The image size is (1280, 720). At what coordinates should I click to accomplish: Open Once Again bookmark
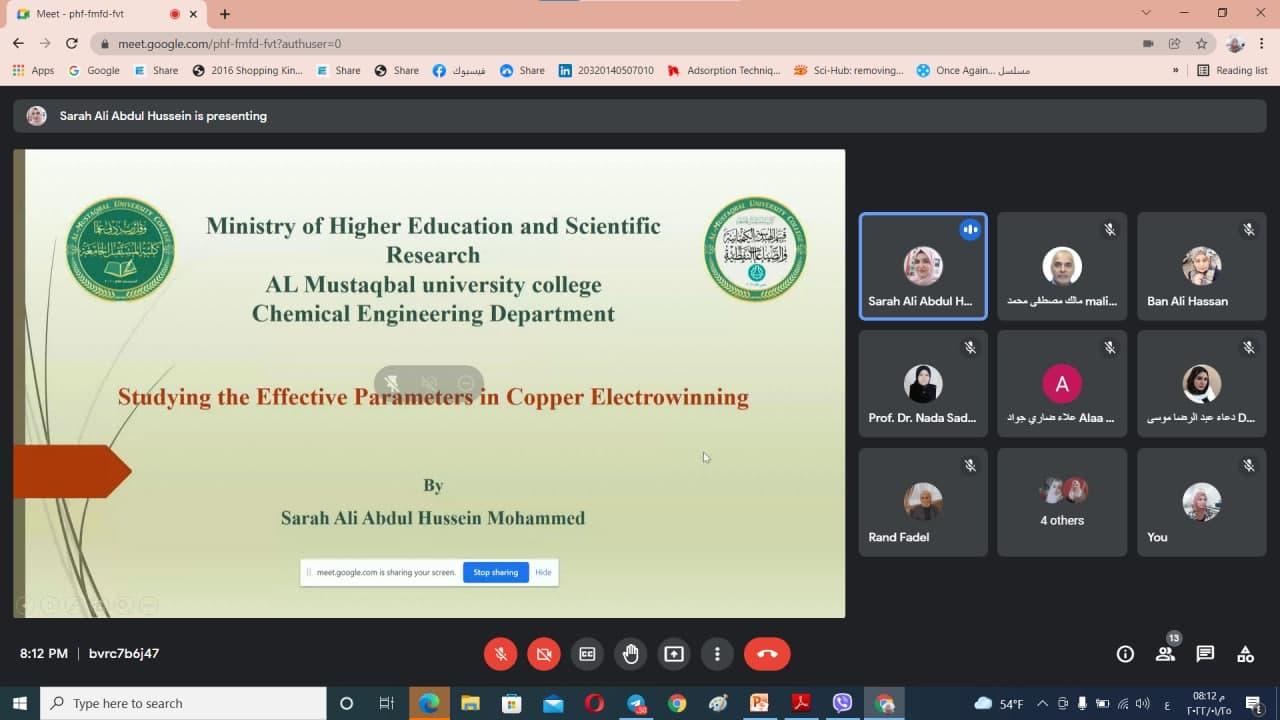(973, 70)
